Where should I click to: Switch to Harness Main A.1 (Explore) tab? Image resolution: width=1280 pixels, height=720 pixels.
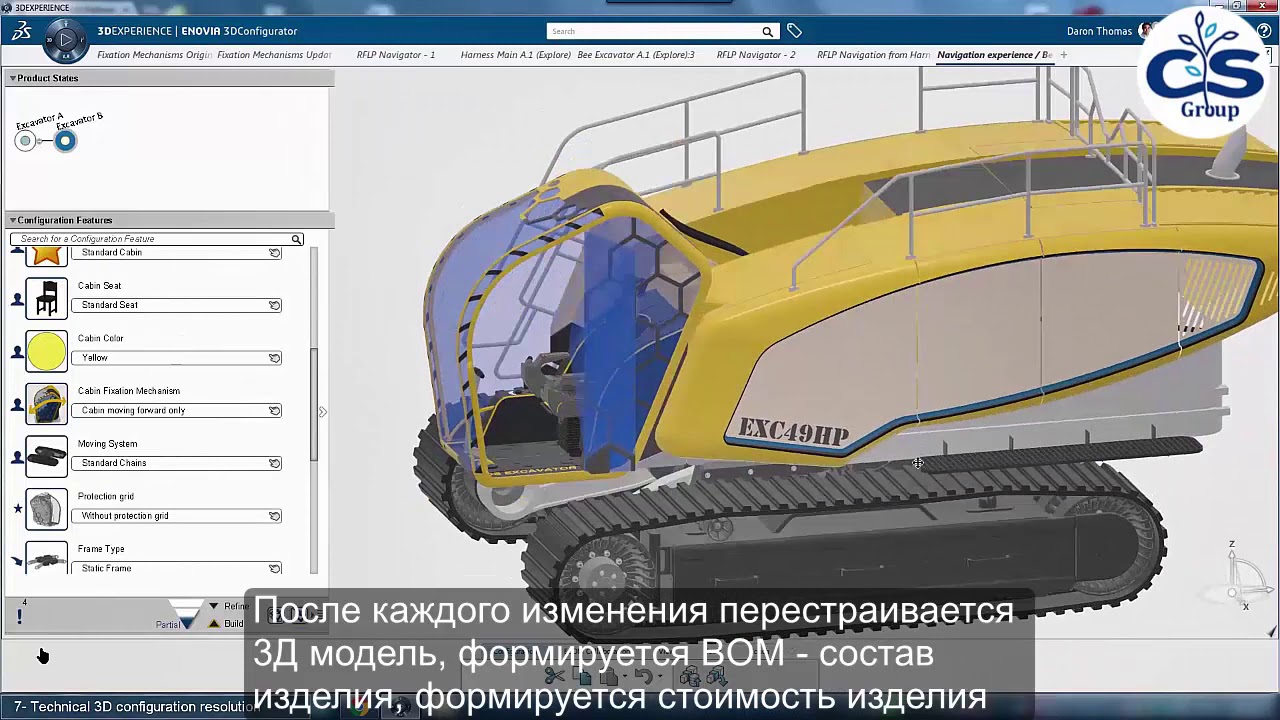click(516, 55)
